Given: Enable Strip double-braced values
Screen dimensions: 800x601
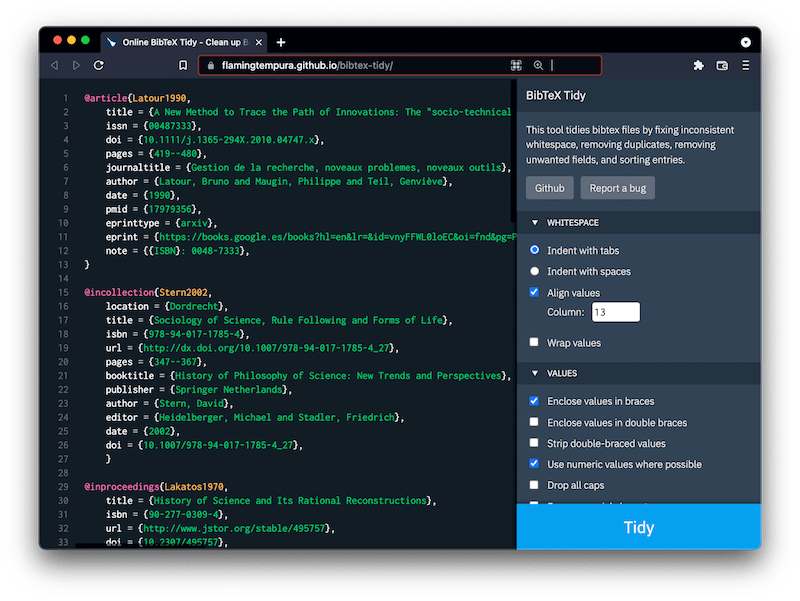Looking at the screenshot, I should [x=534, y=443].
